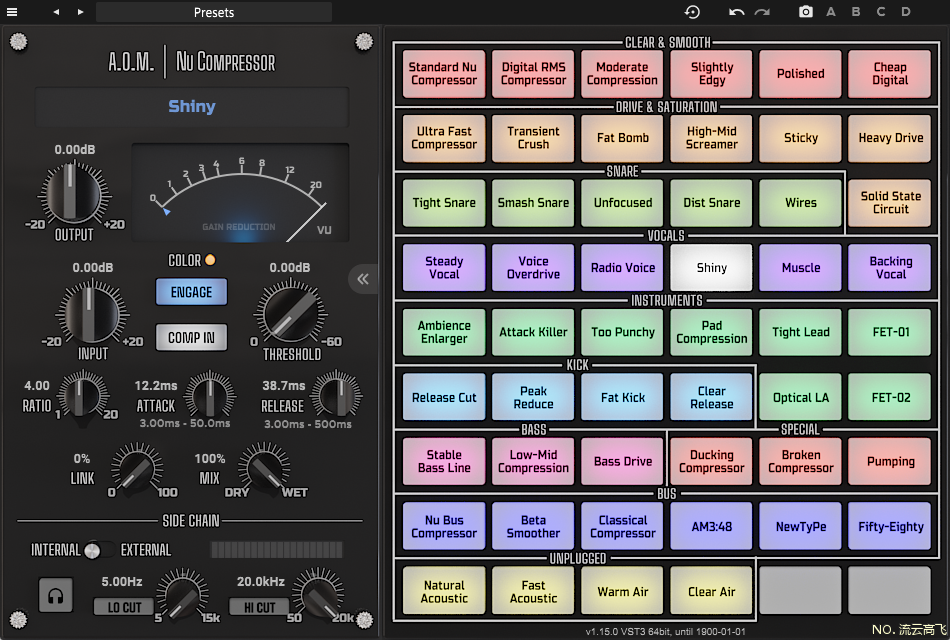Image resolution: width=950 pixels, height=640 pixels.
Task: Choose the Steady Vocal preset
Action: pos(444,268)
